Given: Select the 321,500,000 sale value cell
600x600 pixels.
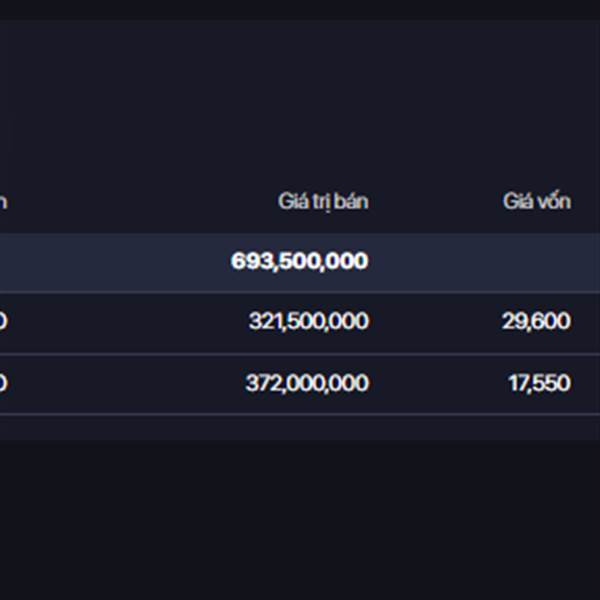Looking at the screenshot, I should coord(308,321).
